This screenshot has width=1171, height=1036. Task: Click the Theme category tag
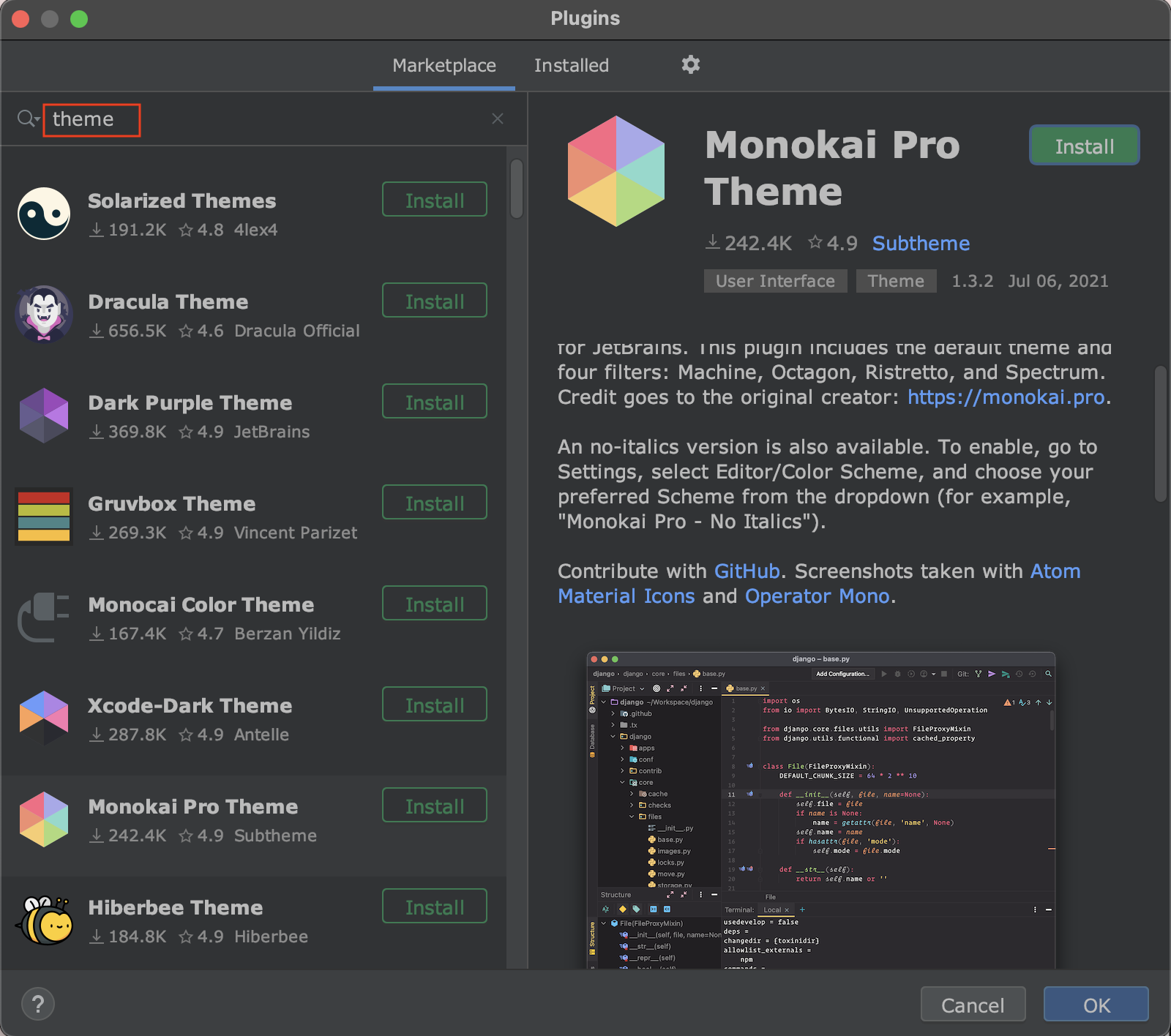click(x=896, y=281)
